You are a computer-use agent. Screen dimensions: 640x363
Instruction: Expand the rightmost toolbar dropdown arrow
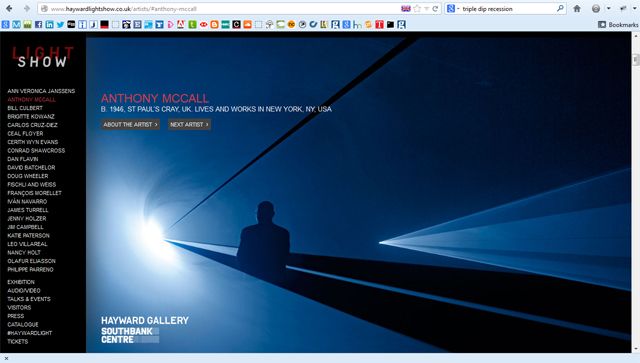pos(635,9)
